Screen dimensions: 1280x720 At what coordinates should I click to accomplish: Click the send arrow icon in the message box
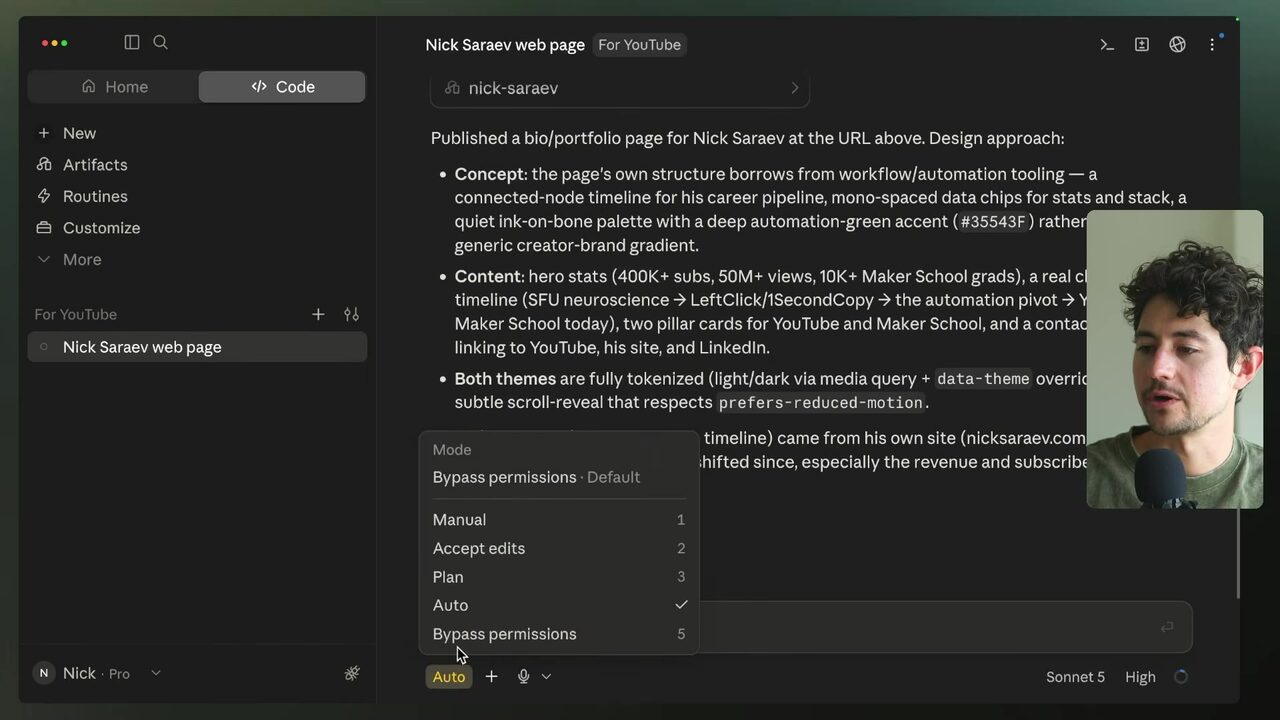[x=1167, y=627]
